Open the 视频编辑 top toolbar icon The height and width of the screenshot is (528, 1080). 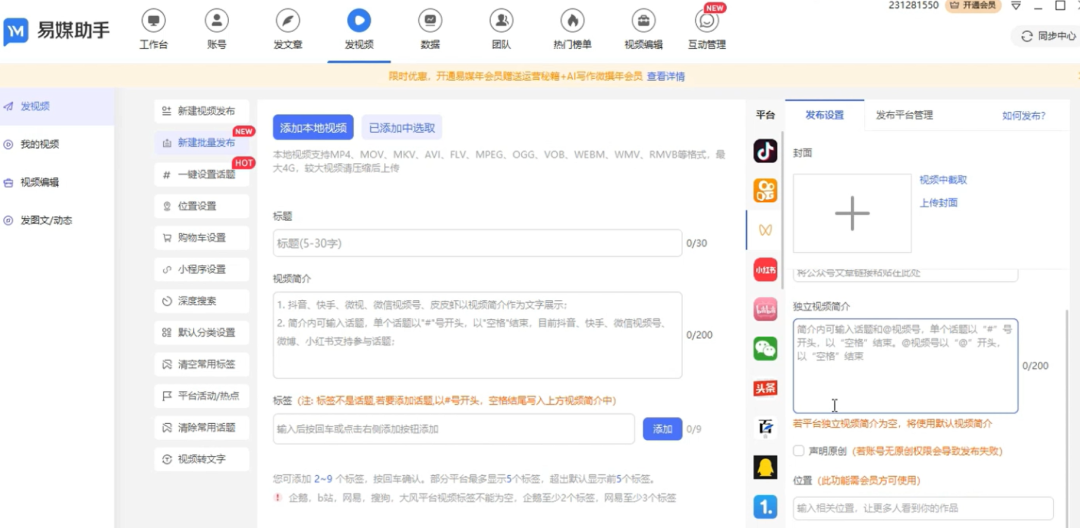click(643, 21)
